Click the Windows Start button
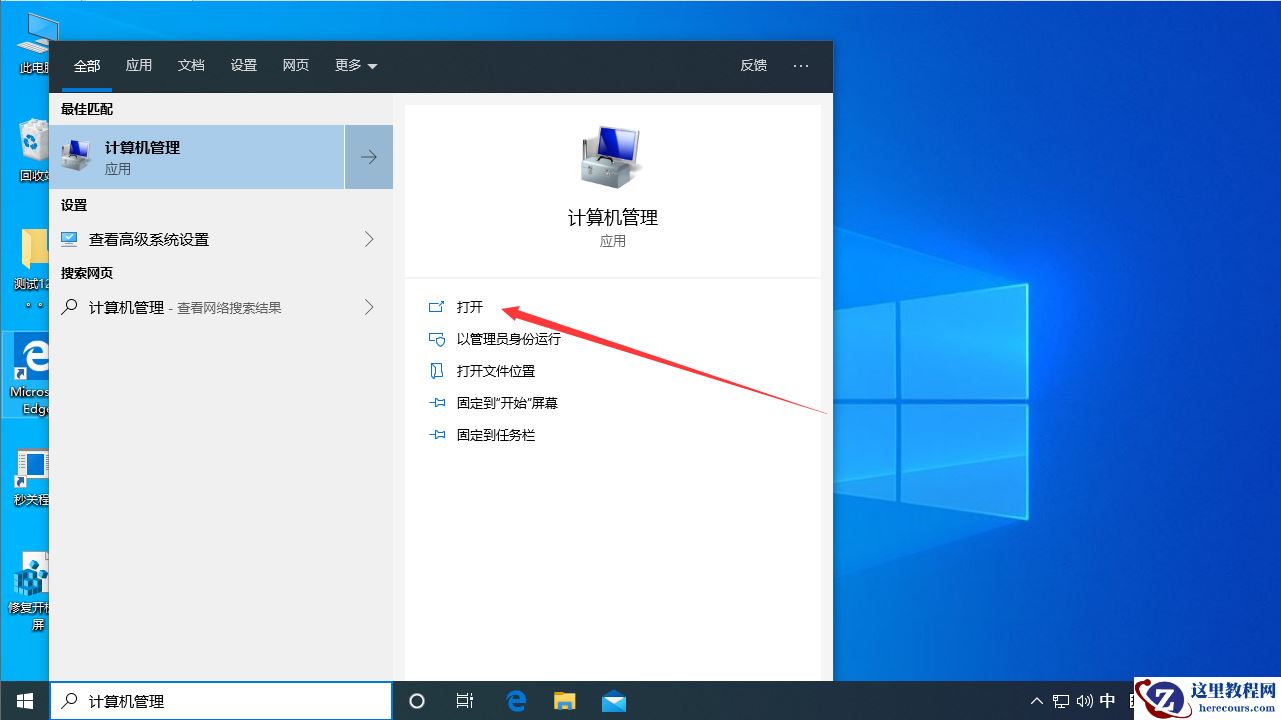1281x720 pixels. tap(23, 701)
